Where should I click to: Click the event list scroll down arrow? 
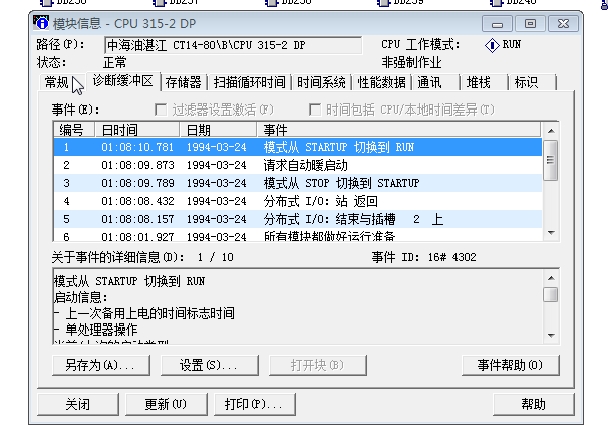(551, 233)
